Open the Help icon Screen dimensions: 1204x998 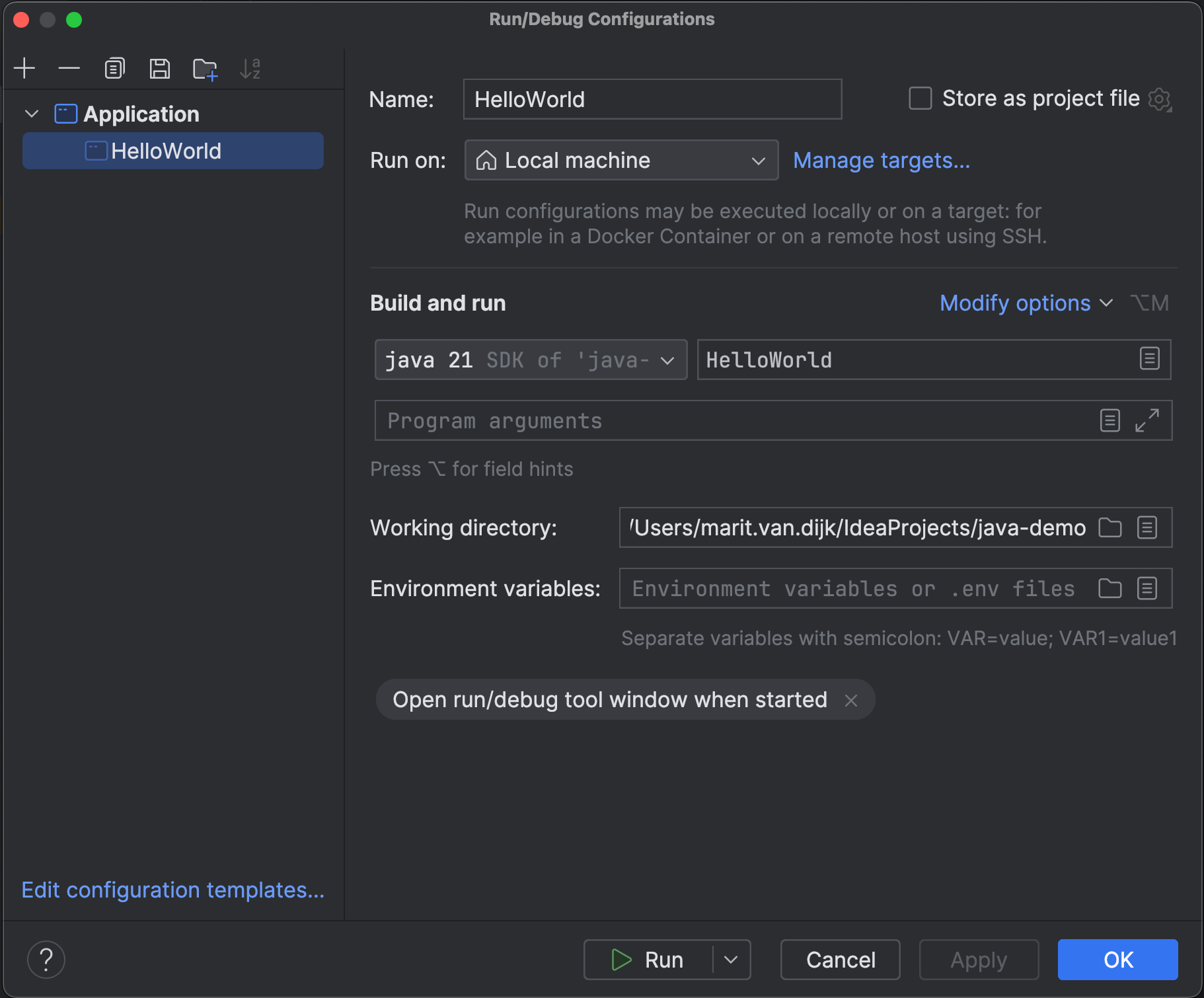(x=46, y=959)
